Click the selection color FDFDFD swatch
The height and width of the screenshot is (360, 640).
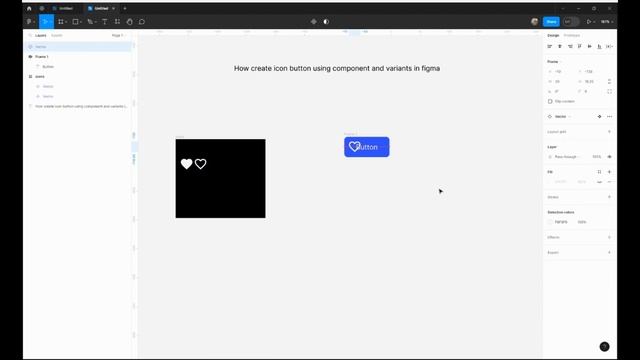pyautogui.click(x=550, y=222)
